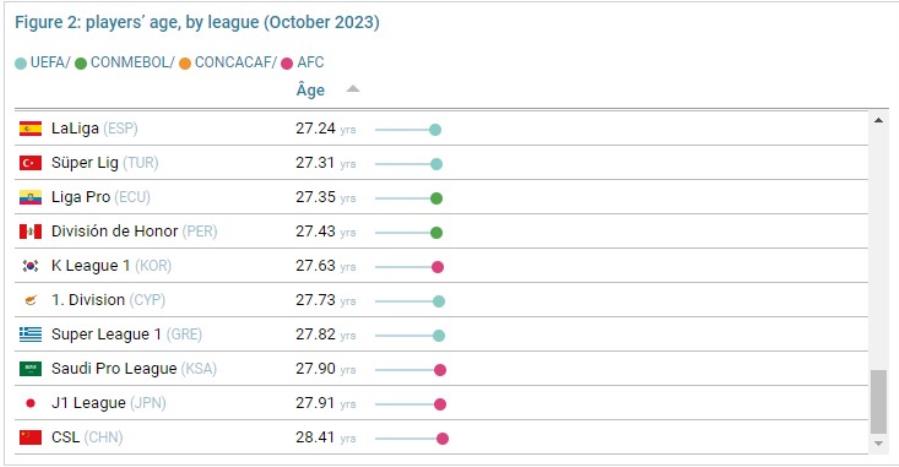899x467 pixels.
Task: Toggle the AFC legend filter
Action: (303, 62)
